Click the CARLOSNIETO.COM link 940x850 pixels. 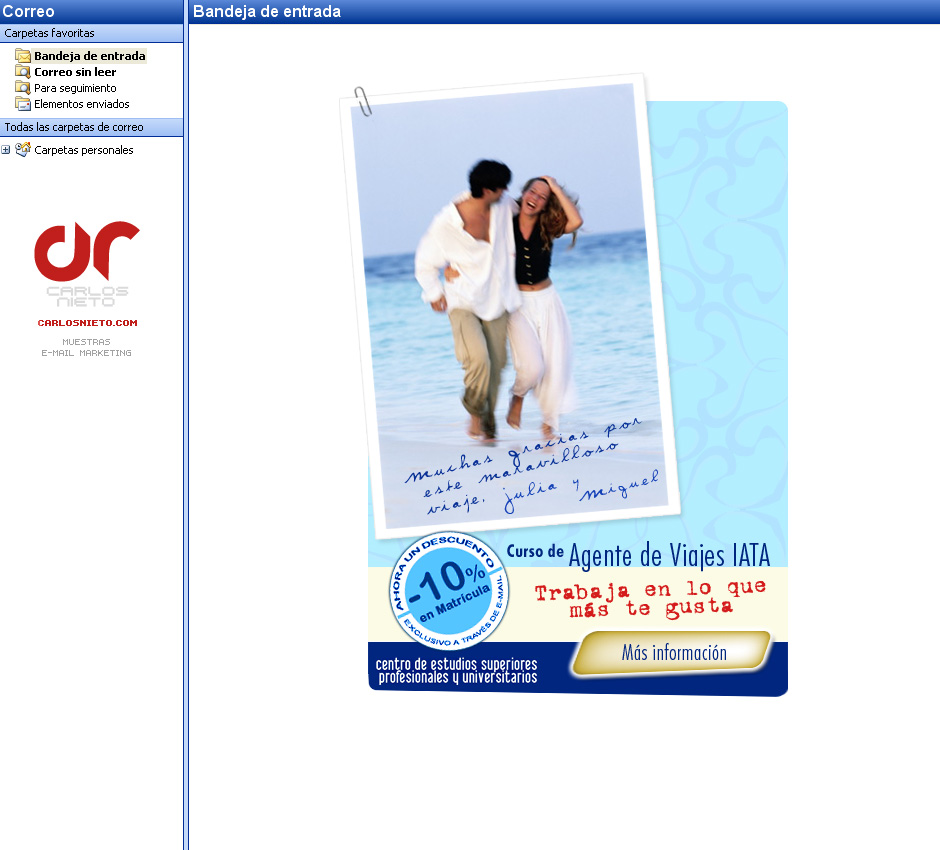pos(88,322)
